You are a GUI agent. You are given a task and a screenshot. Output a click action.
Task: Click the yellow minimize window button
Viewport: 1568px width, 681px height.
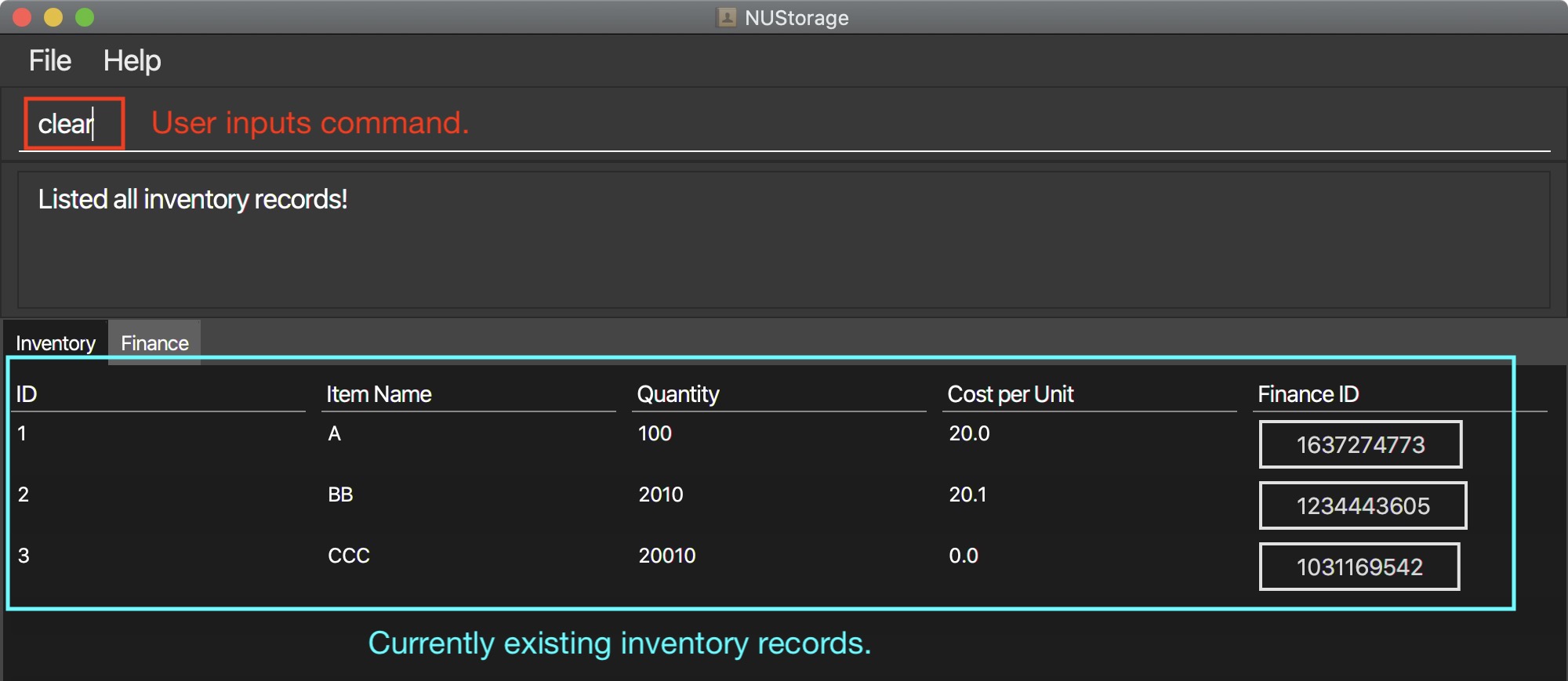click(53, 17)
